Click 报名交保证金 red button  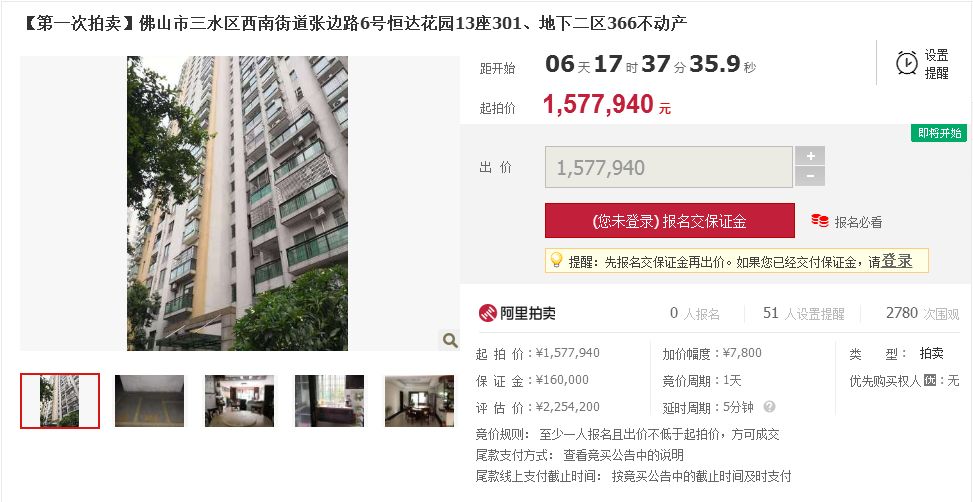pos(670,220)
